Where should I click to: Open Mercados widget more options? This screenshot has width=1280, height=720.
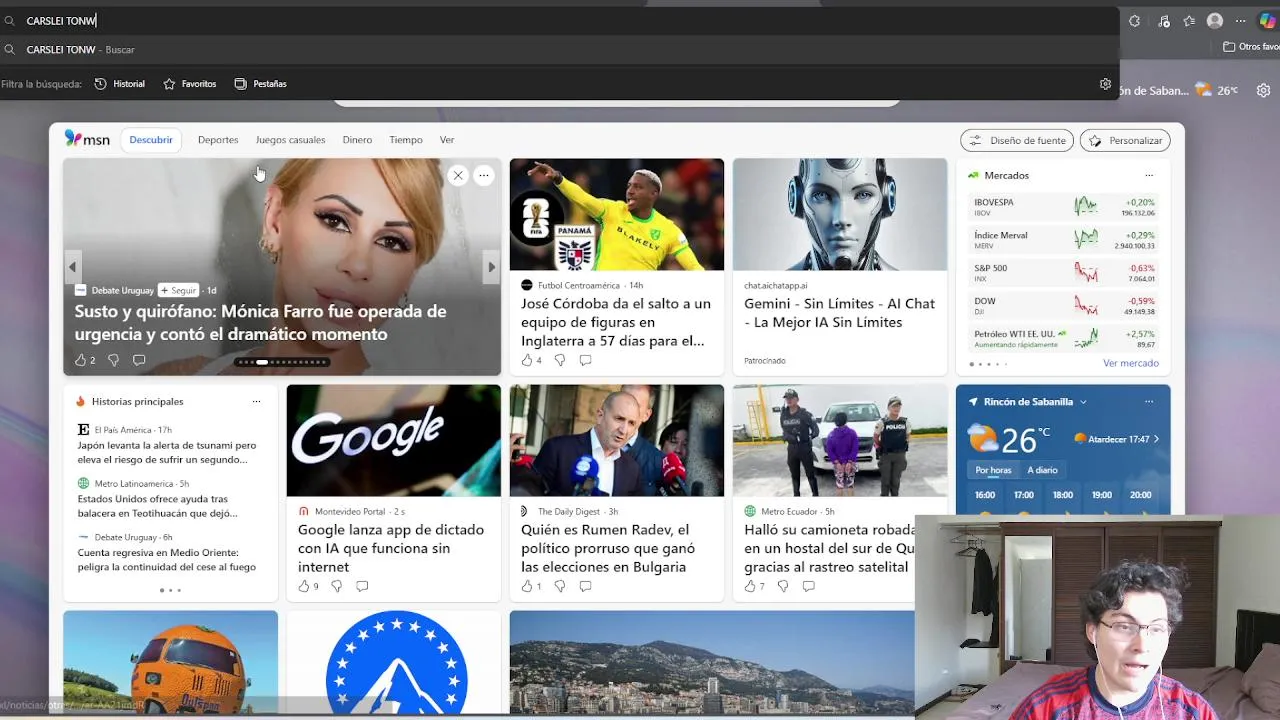coord(1149,175)
